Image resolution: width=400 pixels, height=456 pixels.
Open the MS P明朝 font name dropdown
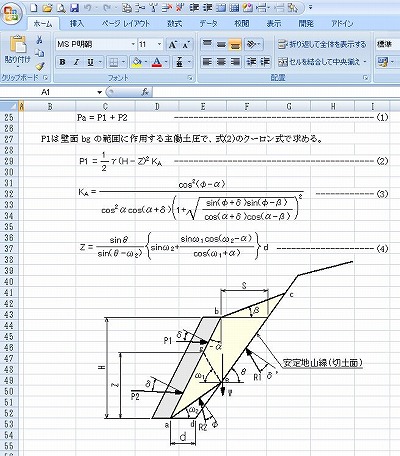pos(133,44)
